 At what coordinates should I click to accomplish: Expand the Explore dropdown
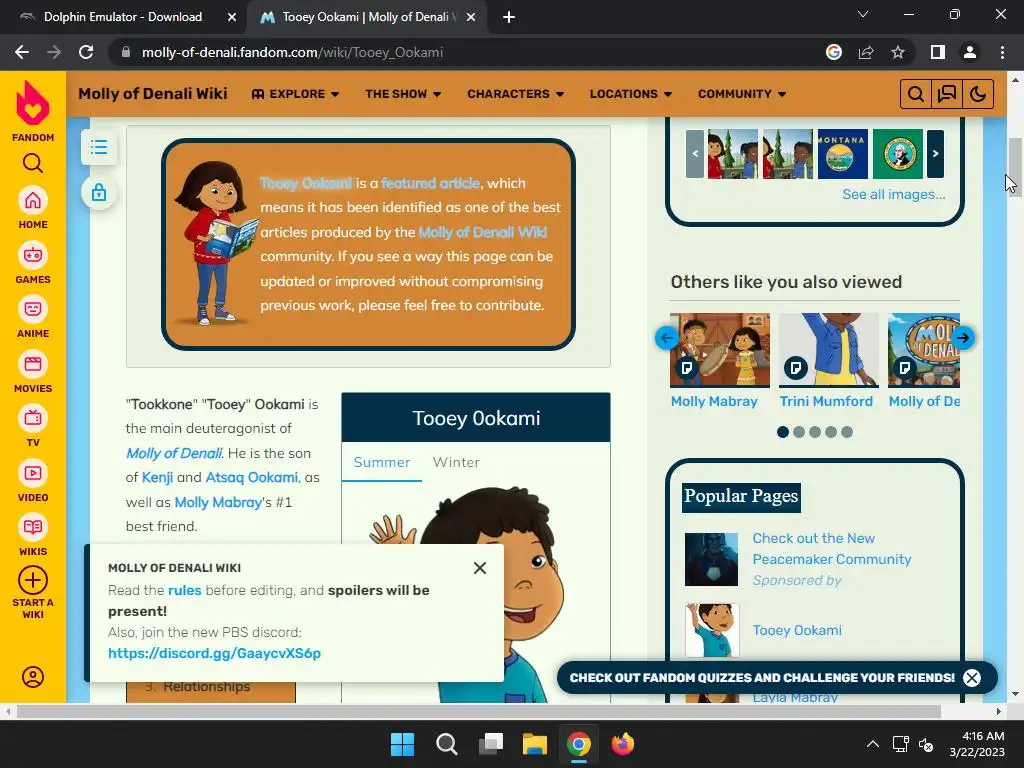tap(295, 94)
